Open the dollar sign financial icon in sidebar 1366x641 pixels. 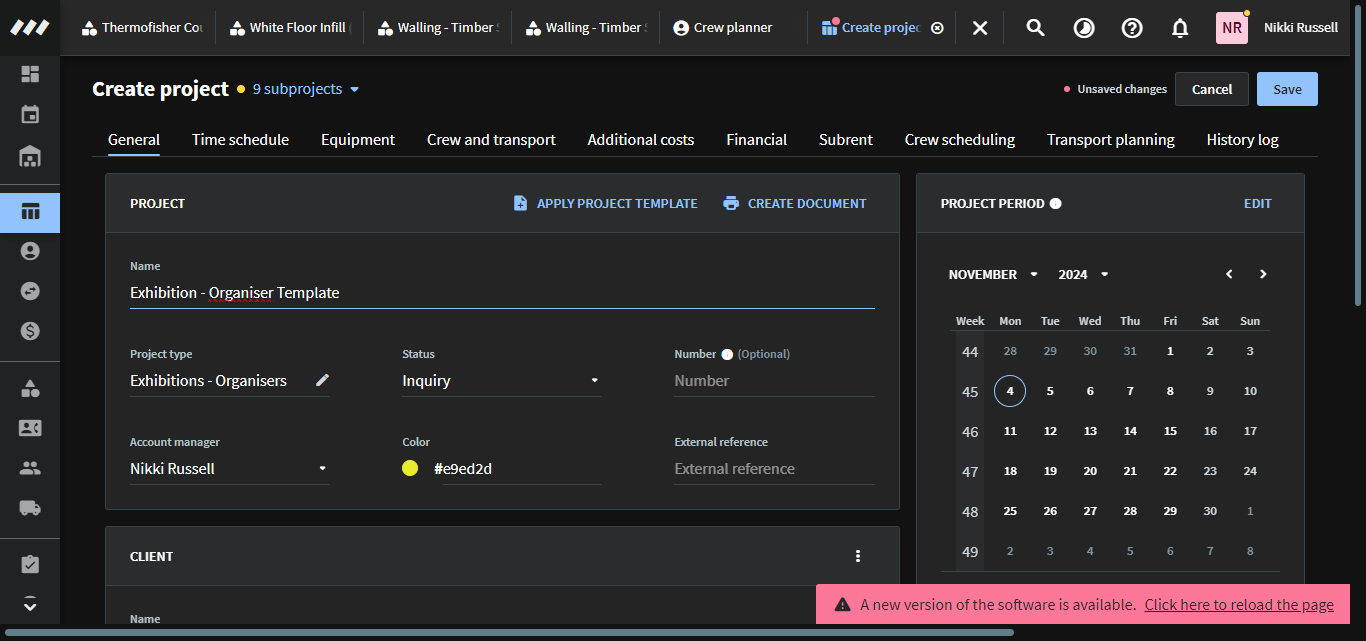[30, 331]
